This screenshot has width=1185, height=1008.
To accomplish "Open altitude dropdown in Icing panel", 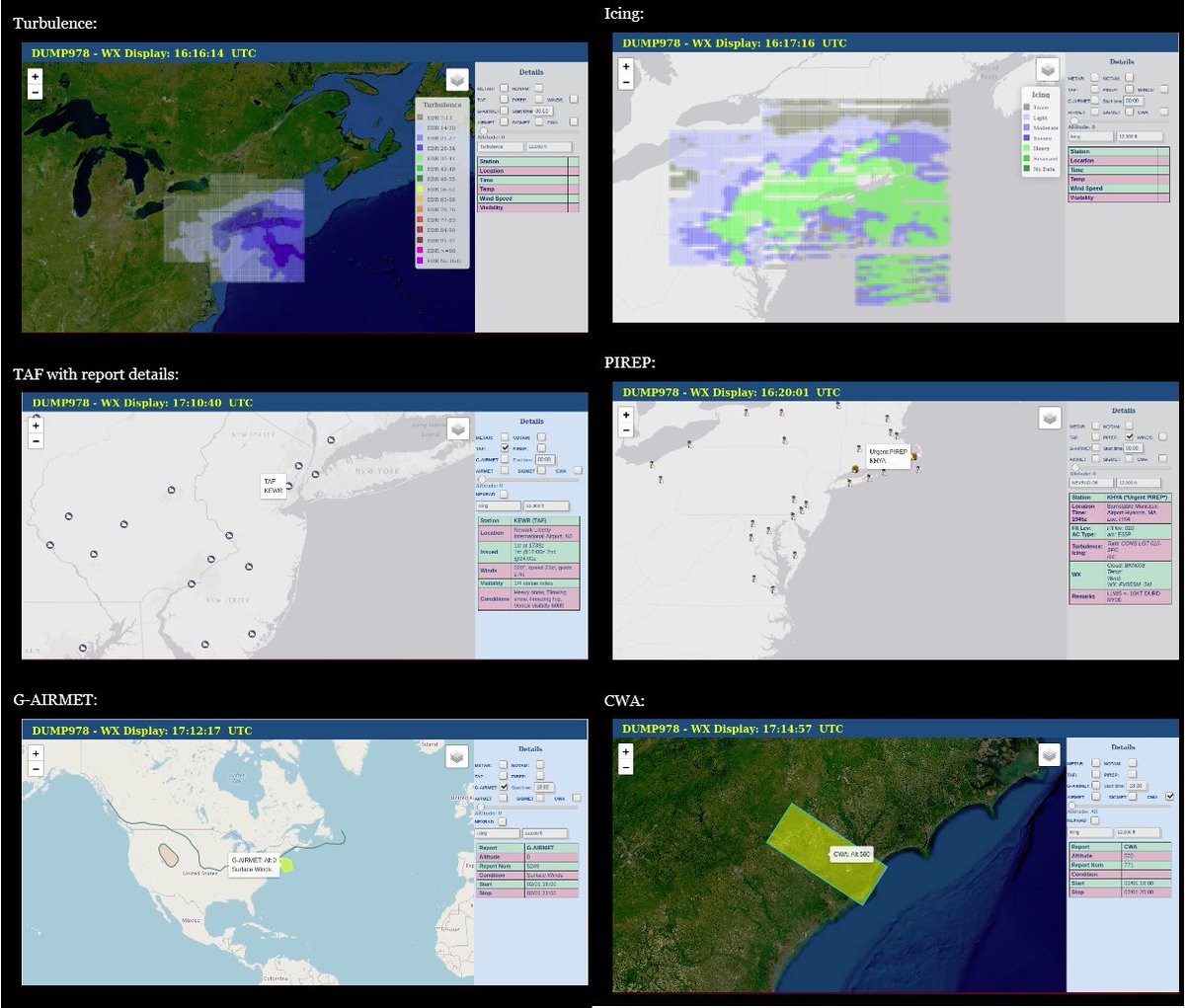I will pyautogui.click(x=1140, y=136).
